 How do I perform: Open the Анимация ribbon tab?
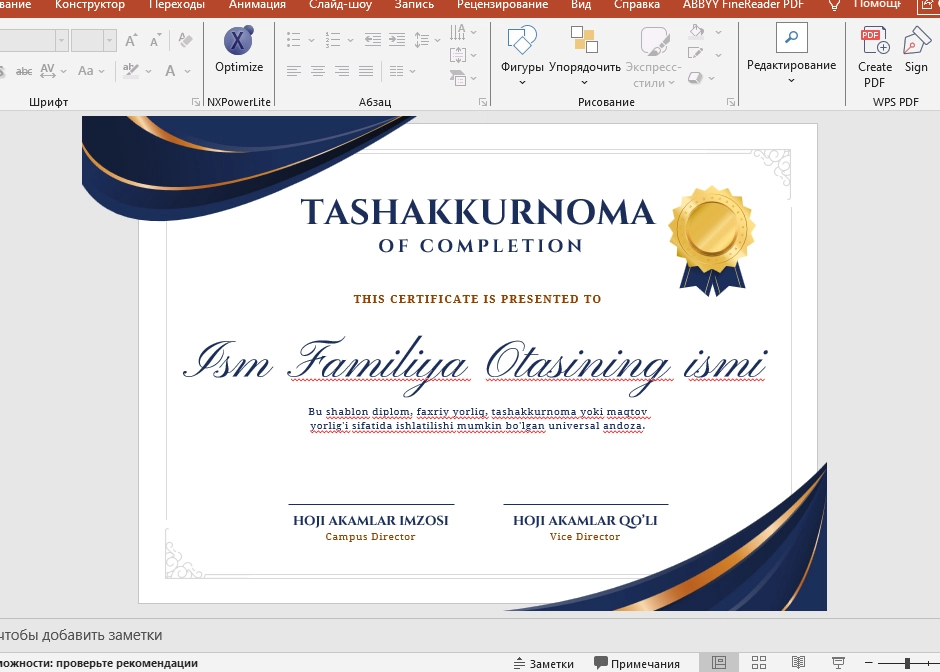tap(256, 5)
